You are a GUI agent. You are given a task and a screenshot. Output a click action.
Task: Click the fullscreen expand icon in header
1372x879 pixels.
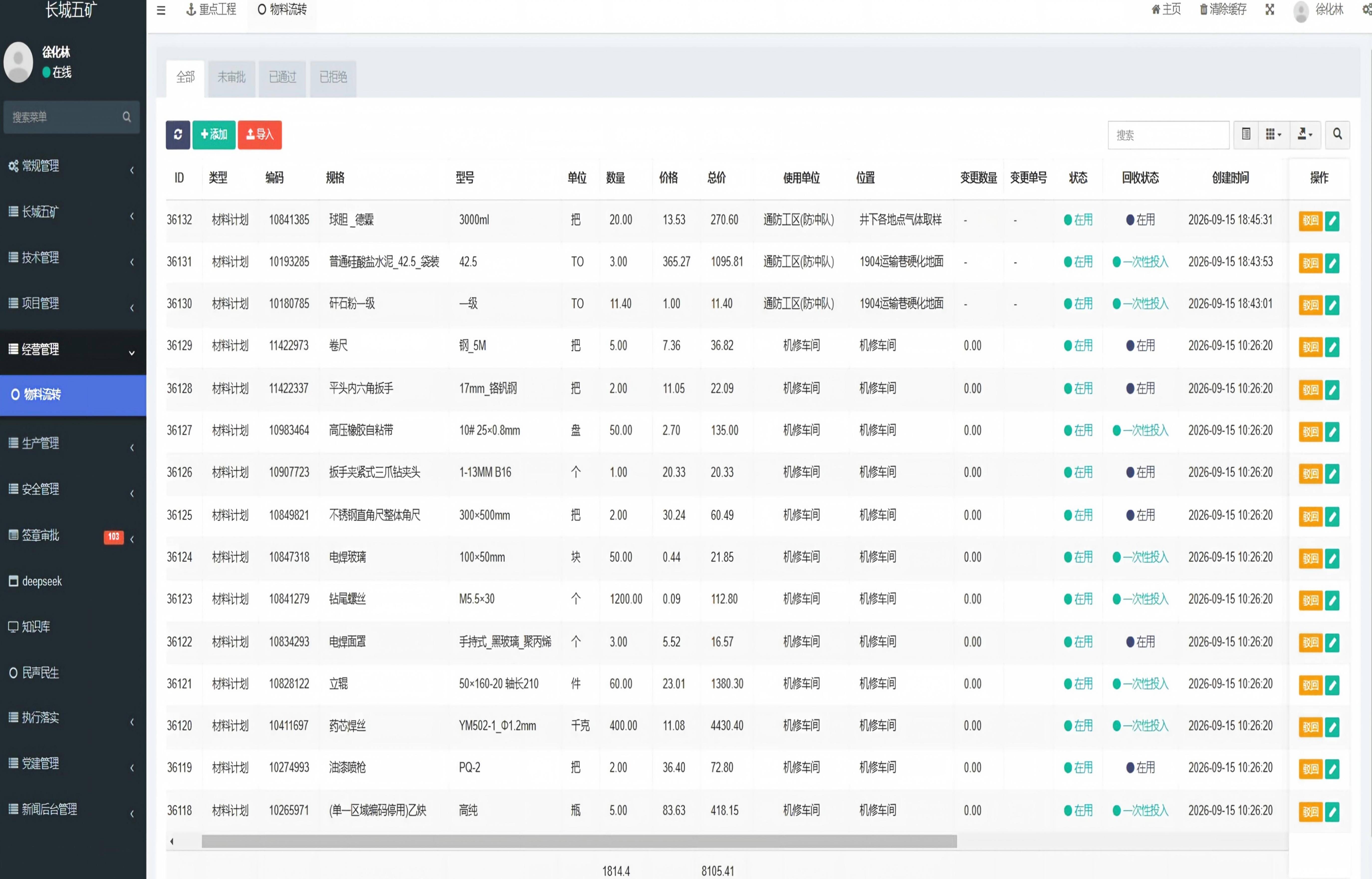pyautogui.click(x=1270, y=10)
